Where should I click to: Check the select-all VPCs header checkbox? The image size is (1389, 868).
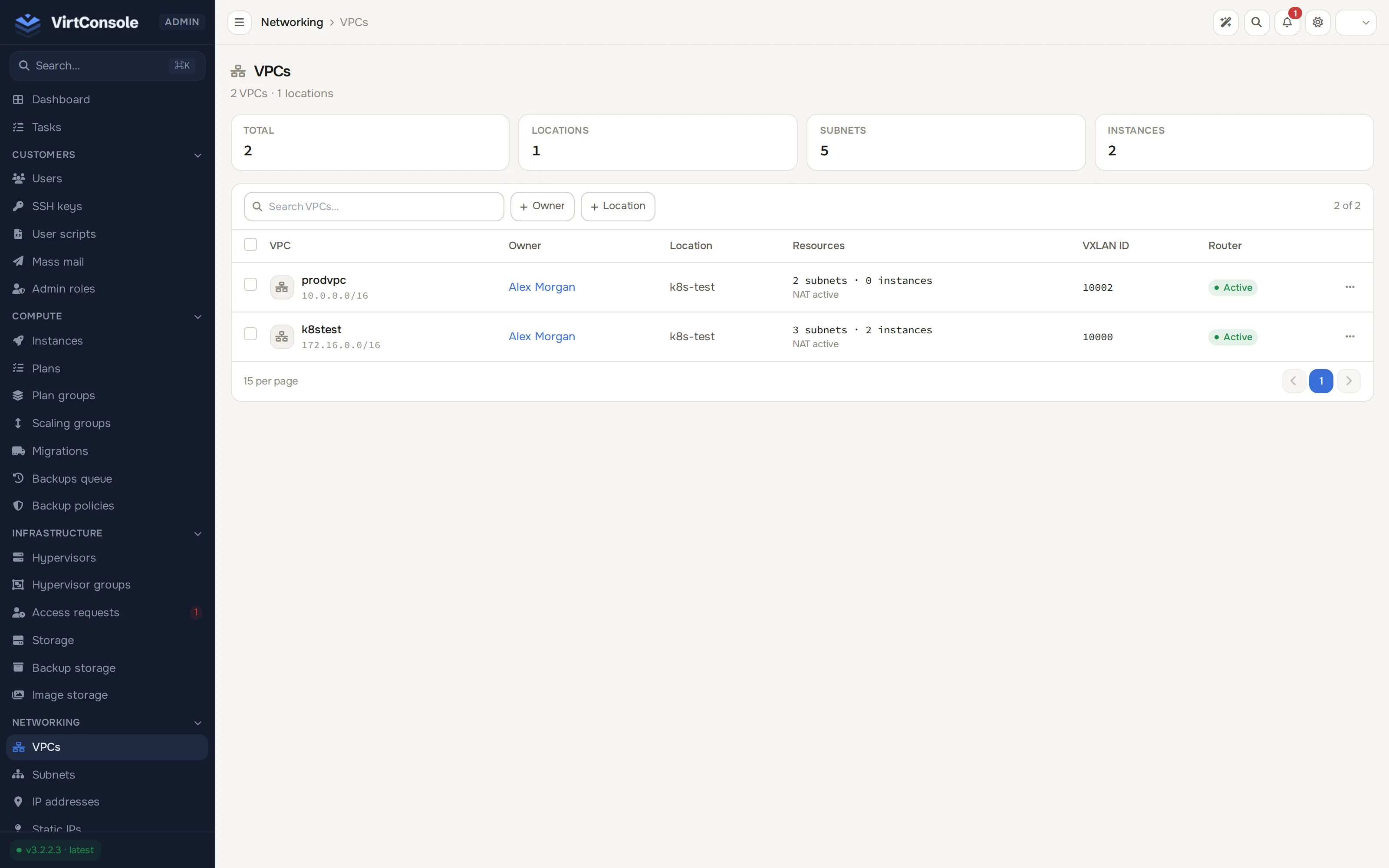click(x=250, y=244)
